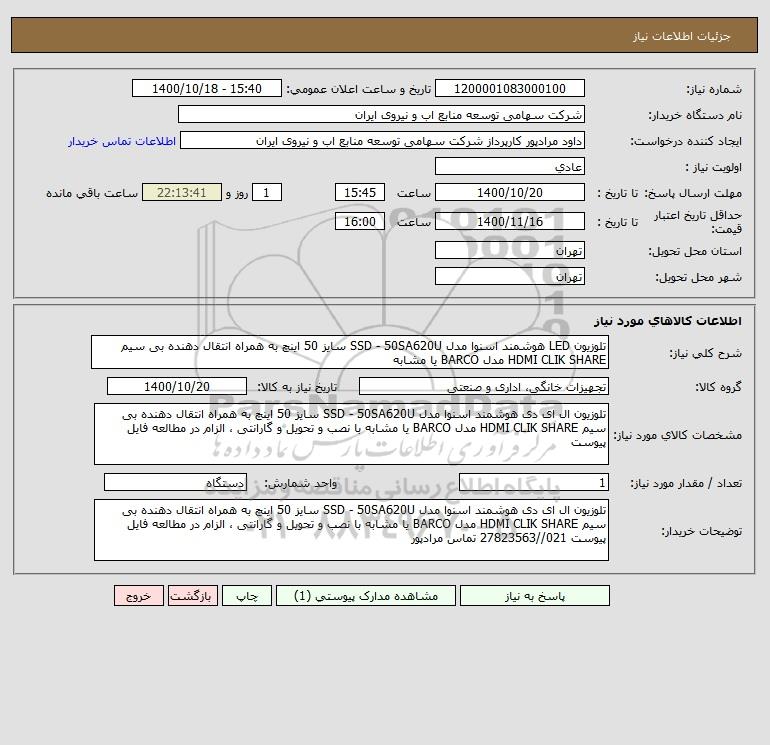Click the واحد شمارش field دستگاه
The width and height of the screenshot is (770, 745).
click(x=175, y=482)
